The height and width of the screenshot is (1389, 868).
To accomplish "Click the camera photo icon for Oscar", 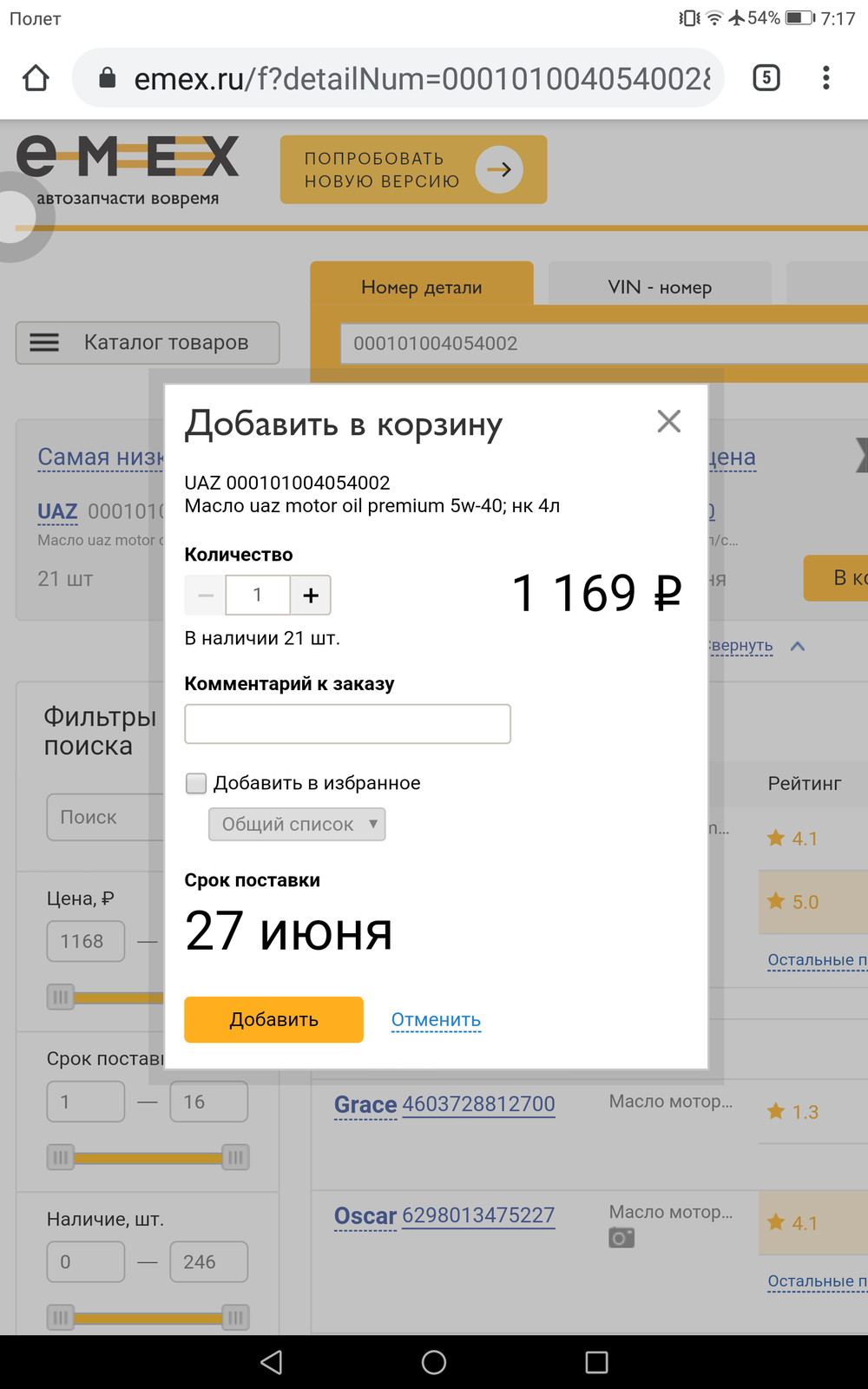I will point(621,1238).
